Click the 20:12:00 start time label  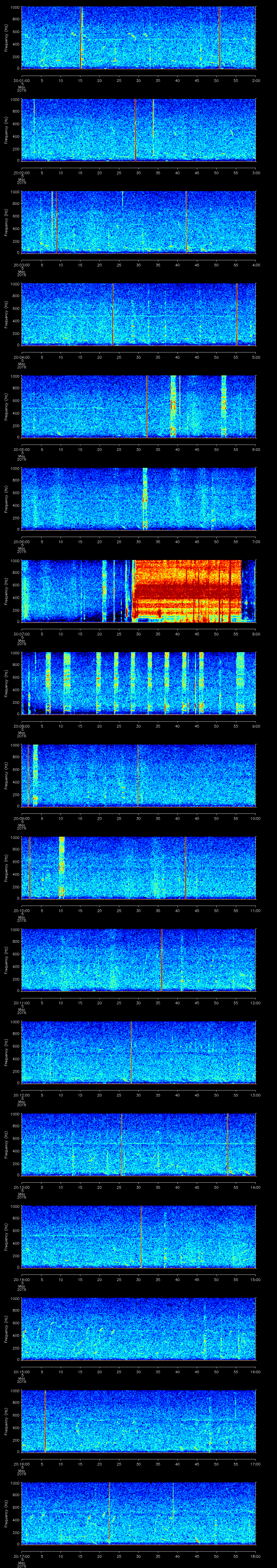[21, 1095]
